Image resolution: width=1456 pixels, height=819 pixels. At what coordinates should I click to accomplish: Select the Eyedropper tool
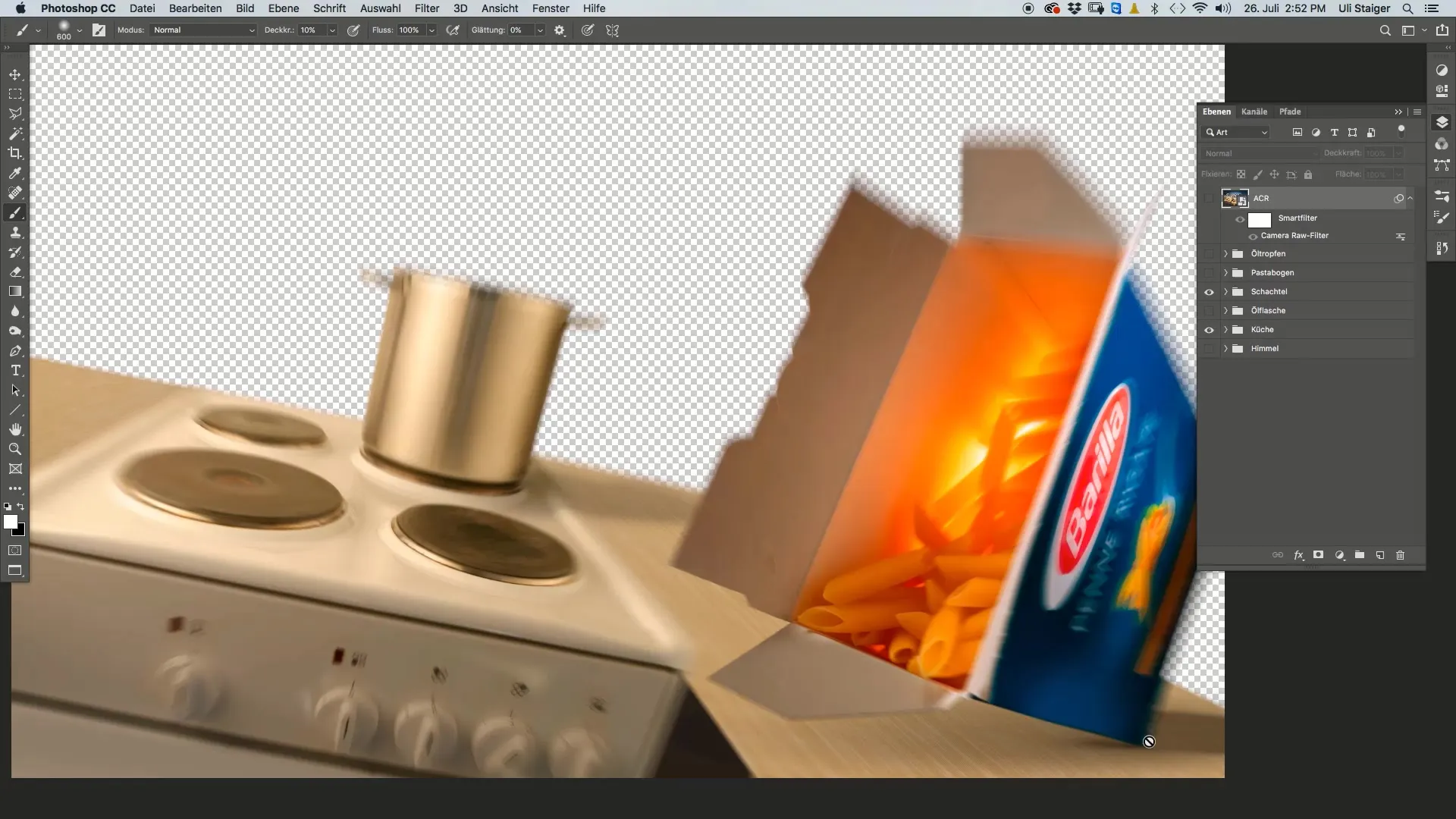[15, 173]
